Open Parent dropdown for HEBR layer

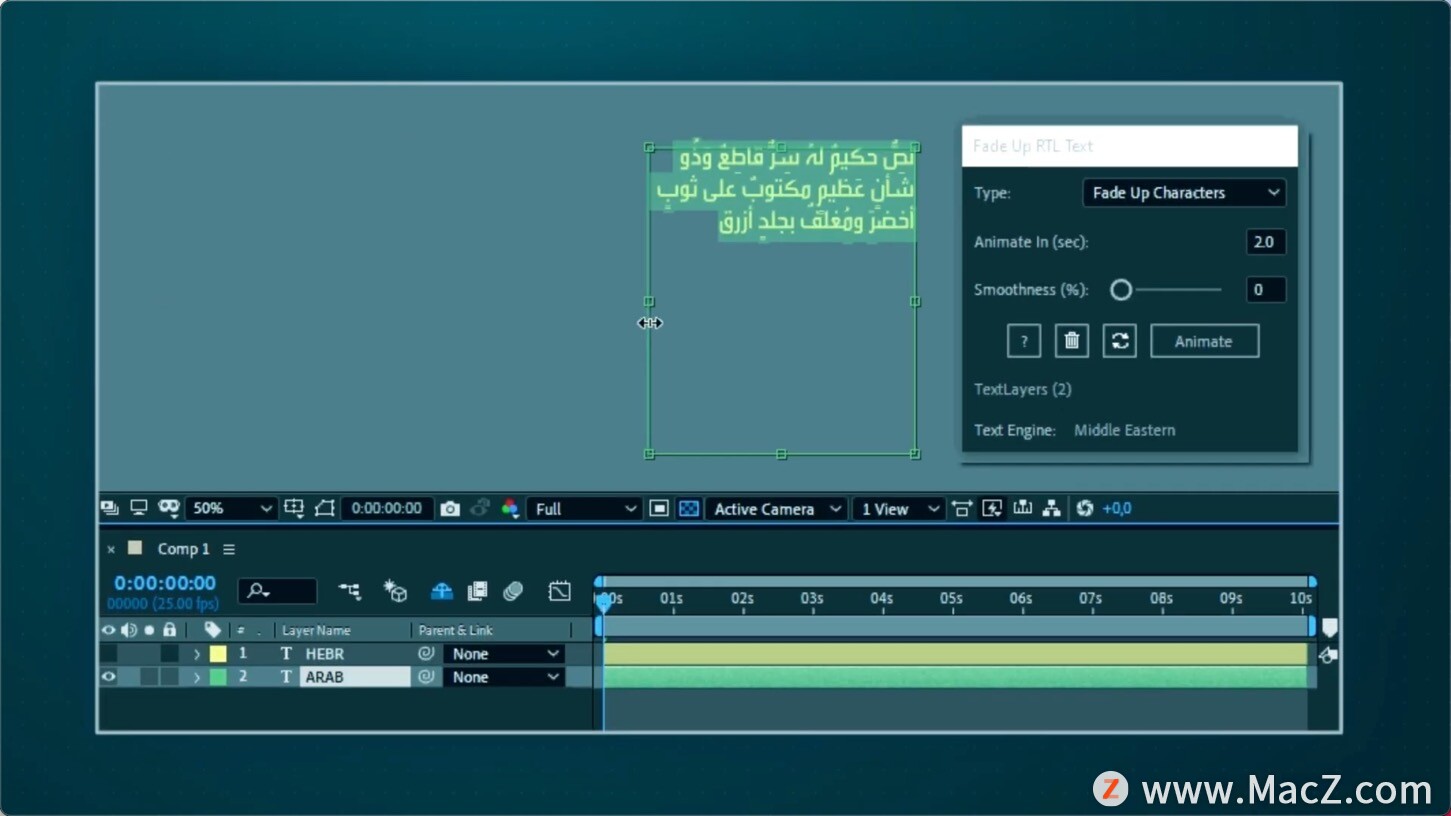(x=504, y=653)
